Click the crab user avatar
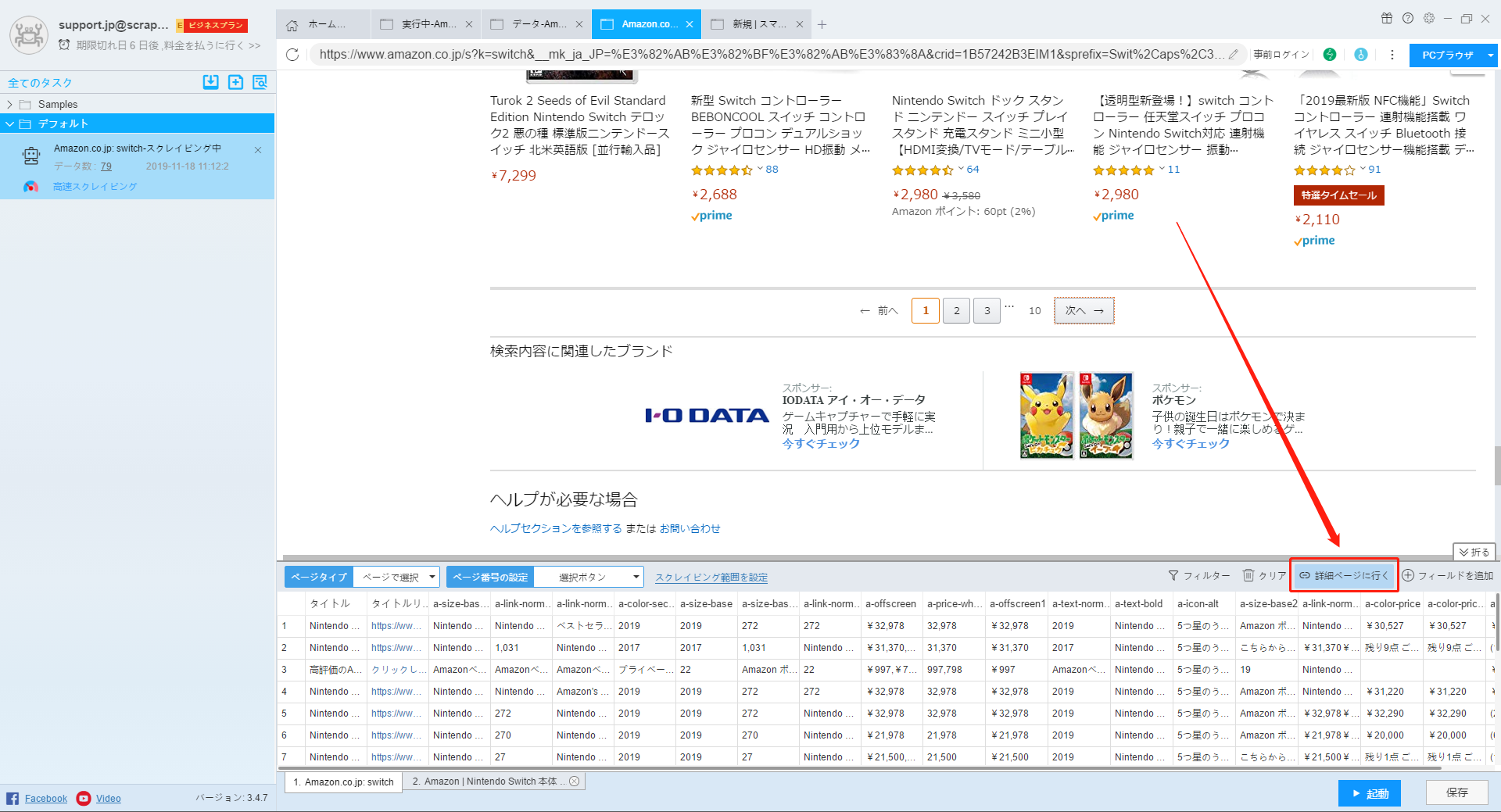 click(29, 34)
